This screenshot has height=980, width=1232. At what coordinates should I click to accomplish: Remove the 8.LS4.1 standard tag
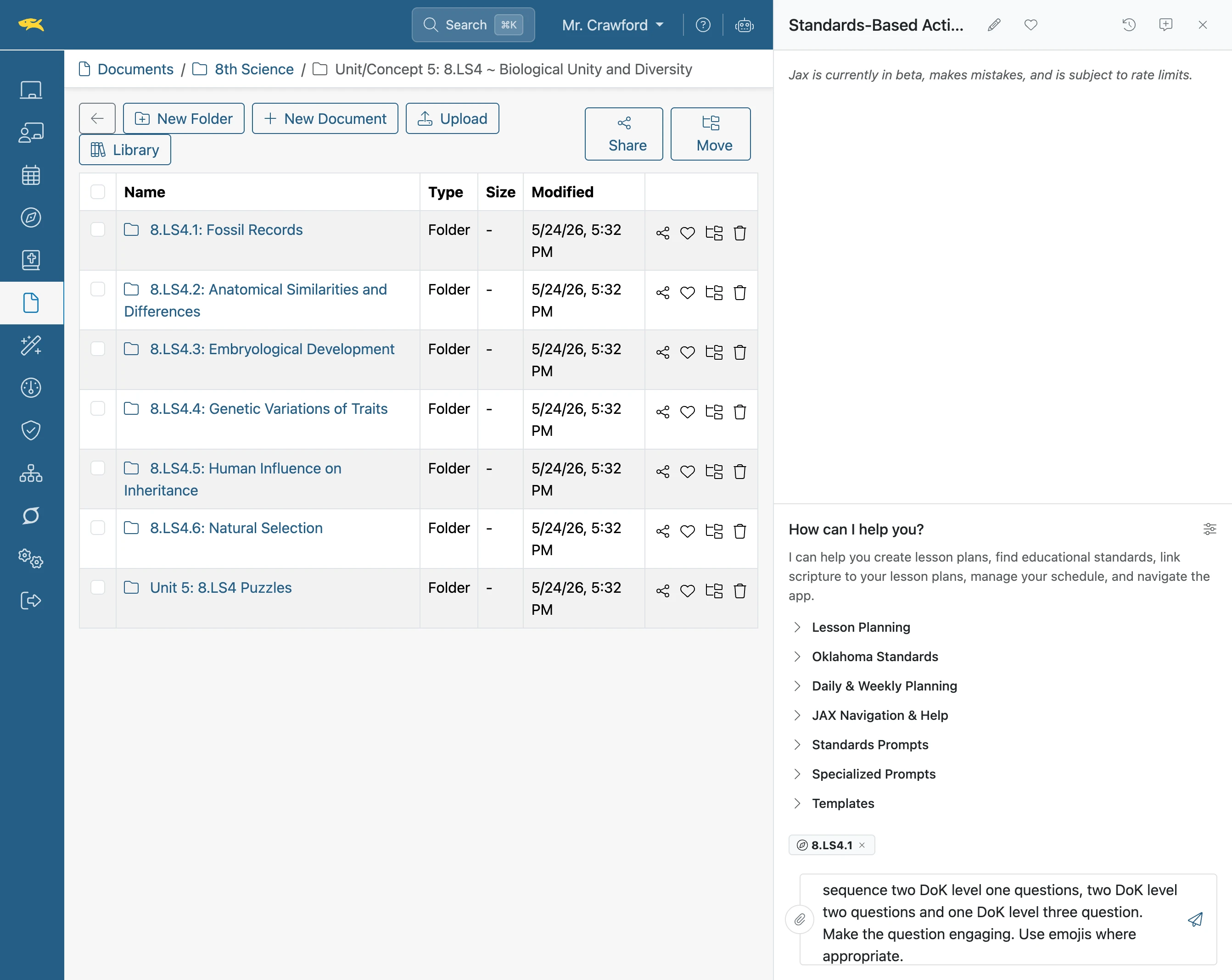click(x=862, y=845)
